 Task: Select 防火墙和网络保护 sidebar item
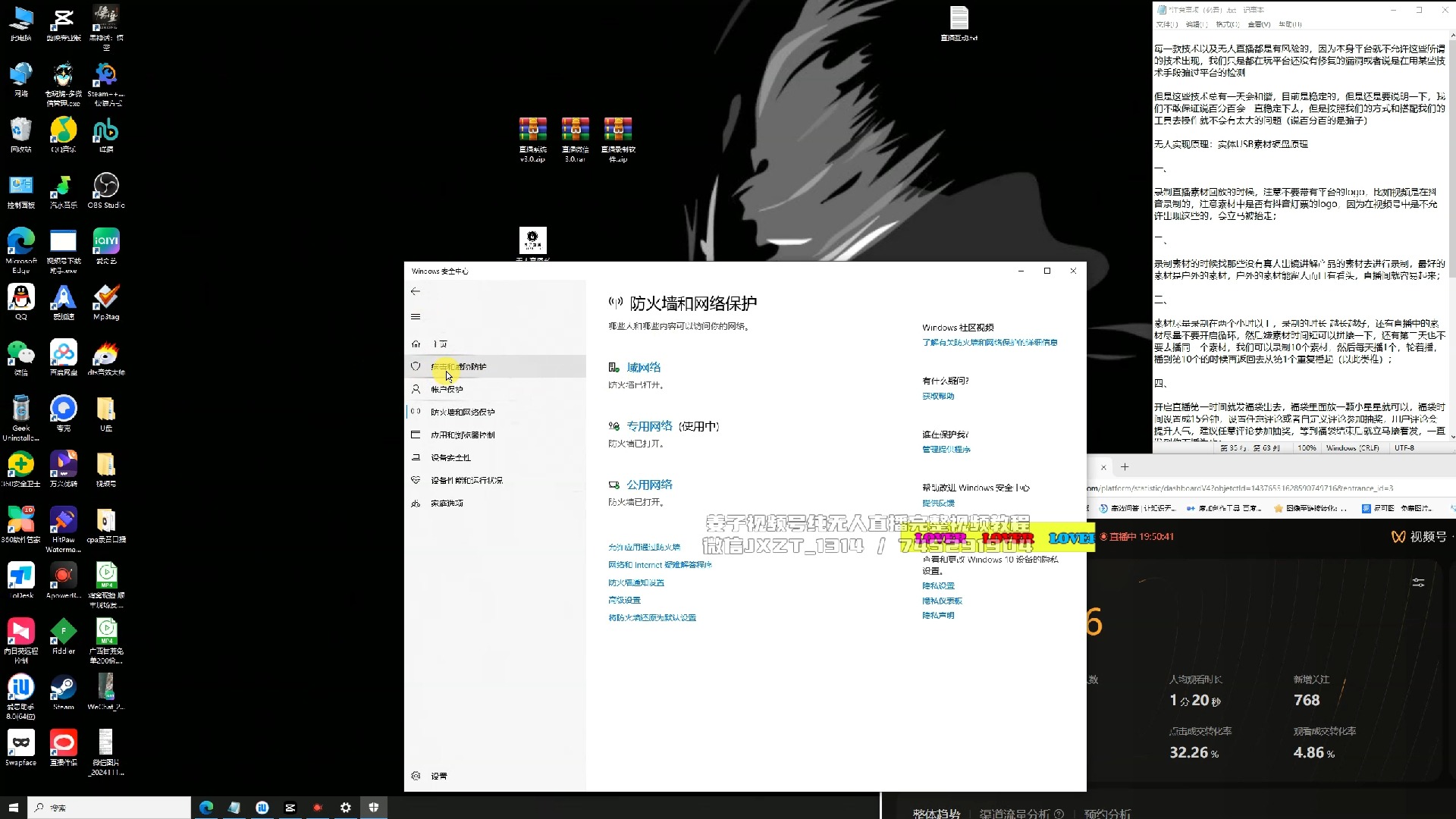pyautogui.click(x=495, y=412)
